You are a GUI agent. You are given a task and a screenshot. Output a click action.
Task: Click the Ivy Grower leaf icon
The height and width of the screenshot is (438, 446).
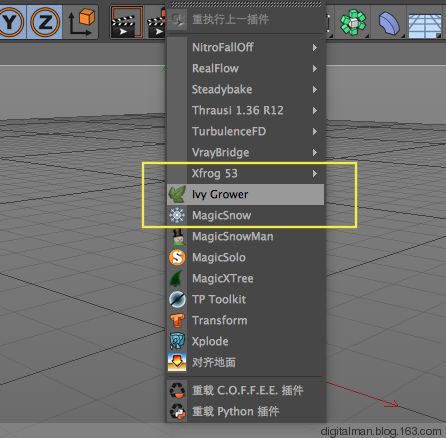point(177,194)
